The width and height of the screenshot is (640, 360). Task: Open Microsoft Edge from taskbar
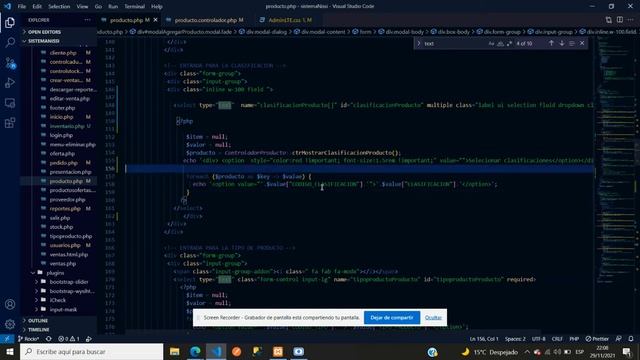pyautogui.click(x=195, y=351)
